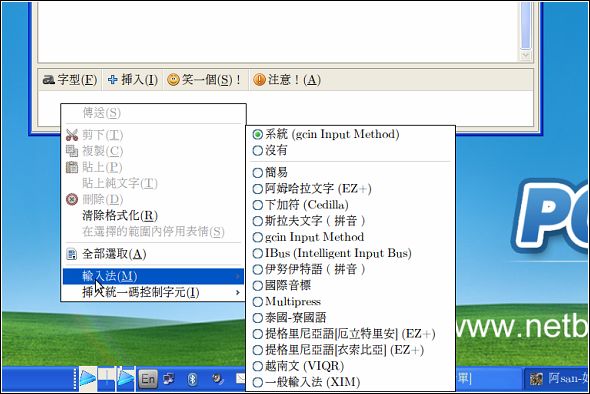Select 下加符 (Cedilla) input method

(350, 205)
